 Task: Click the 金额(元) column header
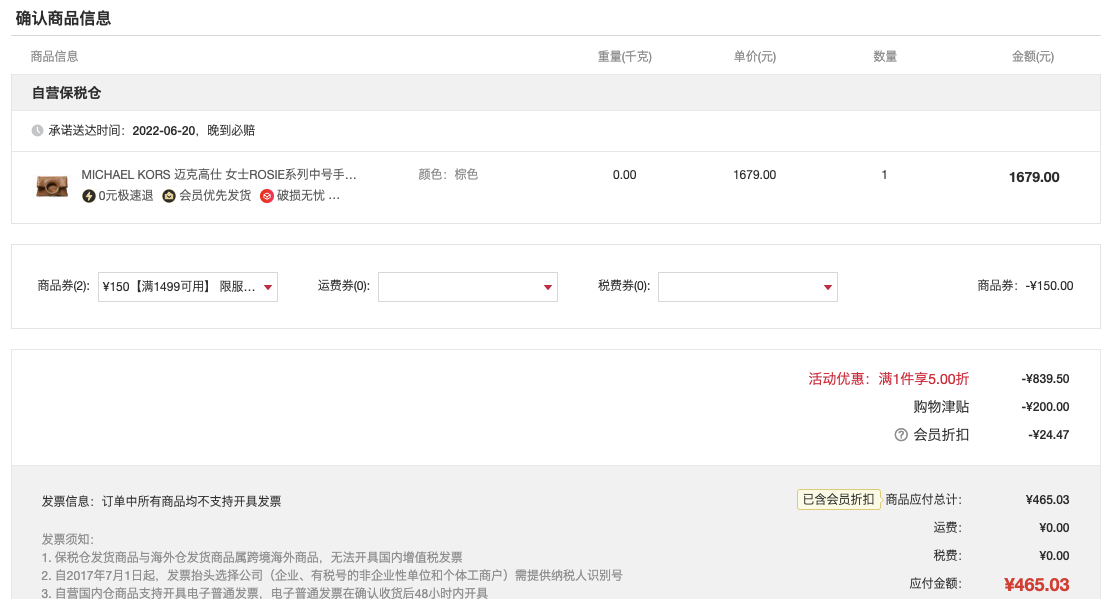point(1033,56)
